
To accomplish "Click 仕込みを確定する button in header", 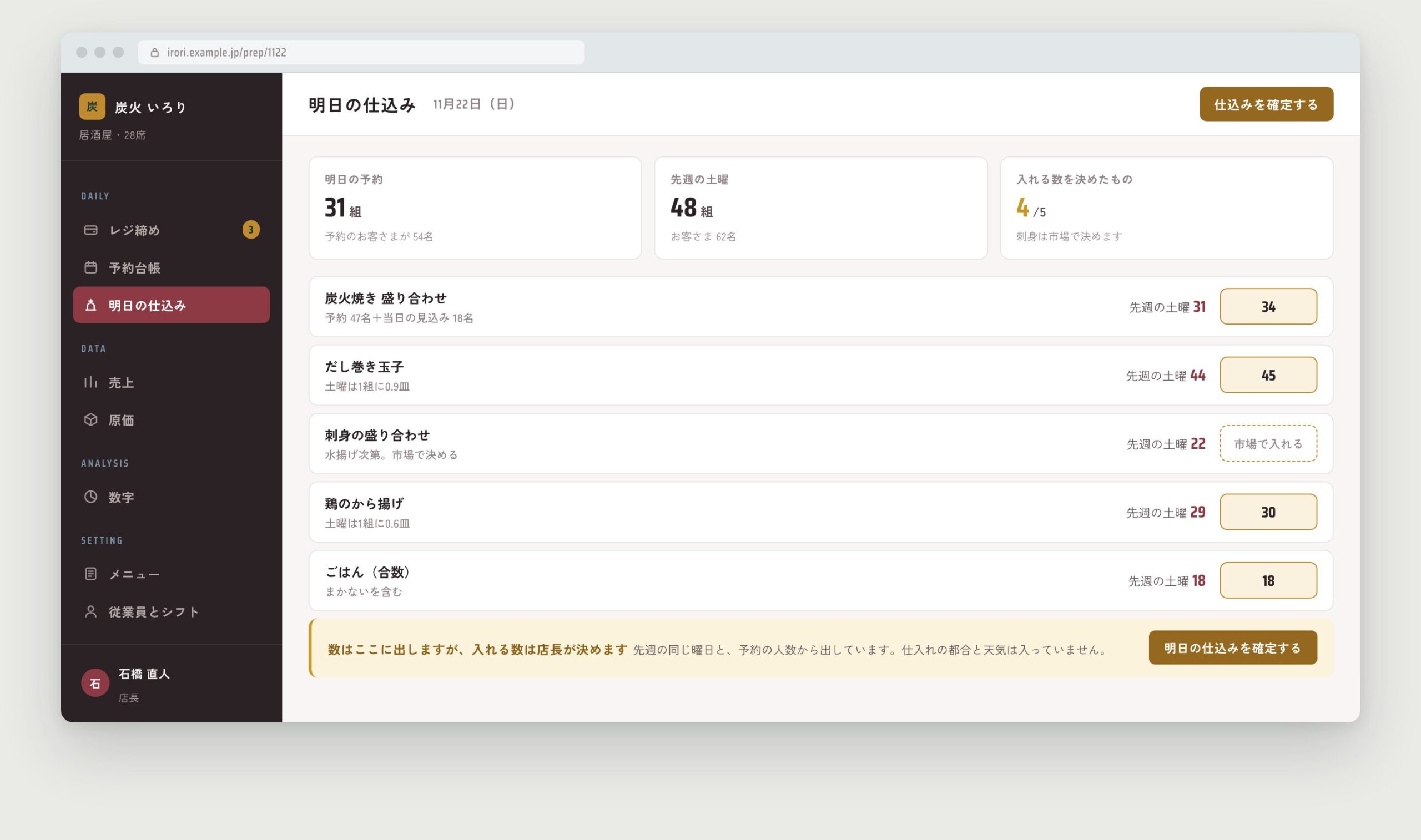I will click(1266, 104).
